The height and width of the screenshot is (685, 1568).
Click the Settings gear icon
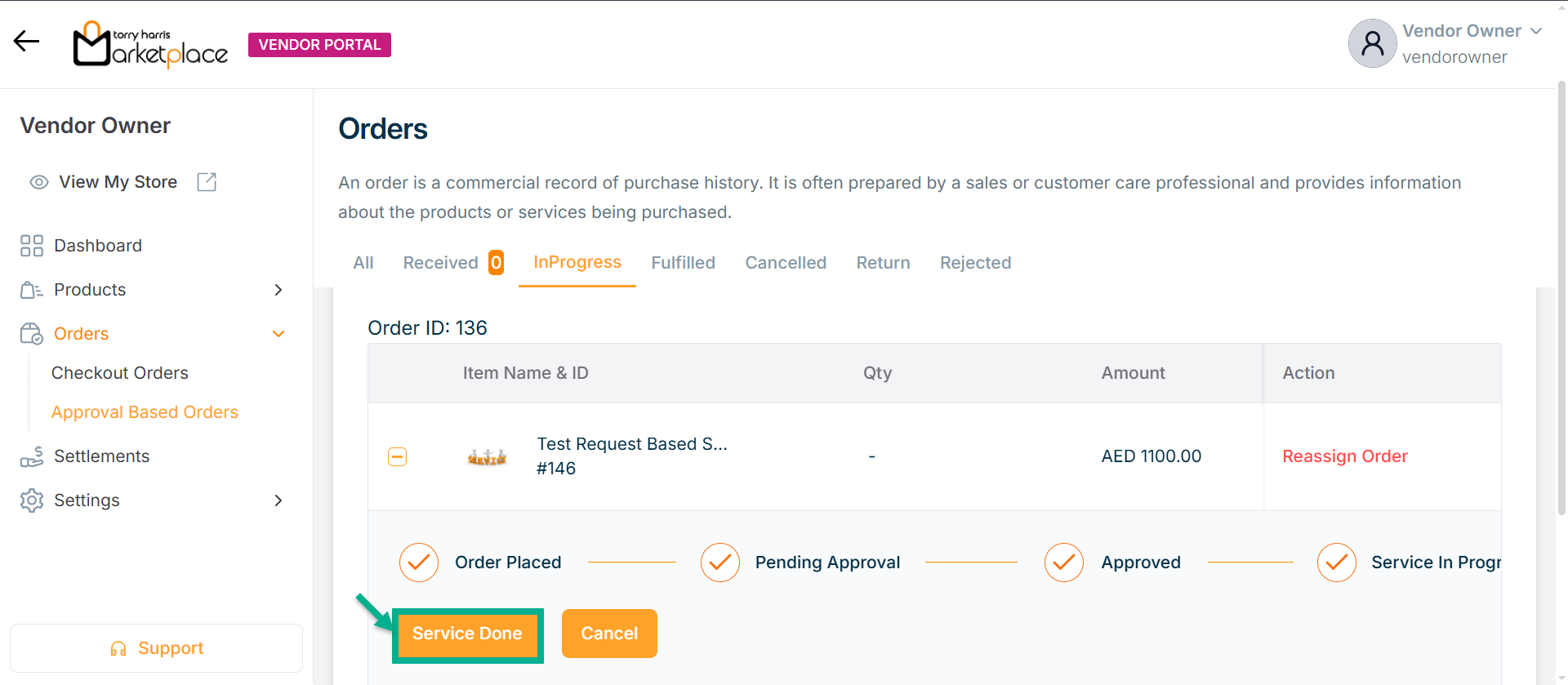(x=32, y=500)
